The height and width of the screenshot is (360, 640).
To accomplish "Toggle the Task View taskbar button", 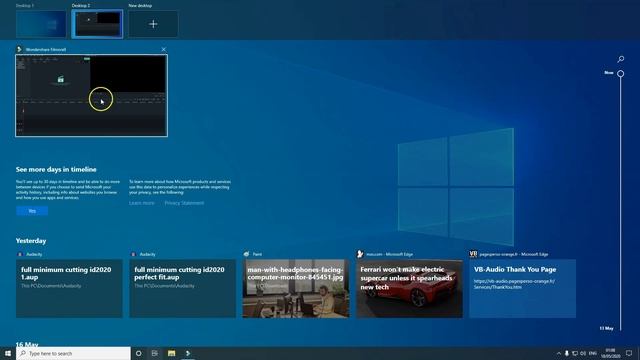I will (155, 353).
